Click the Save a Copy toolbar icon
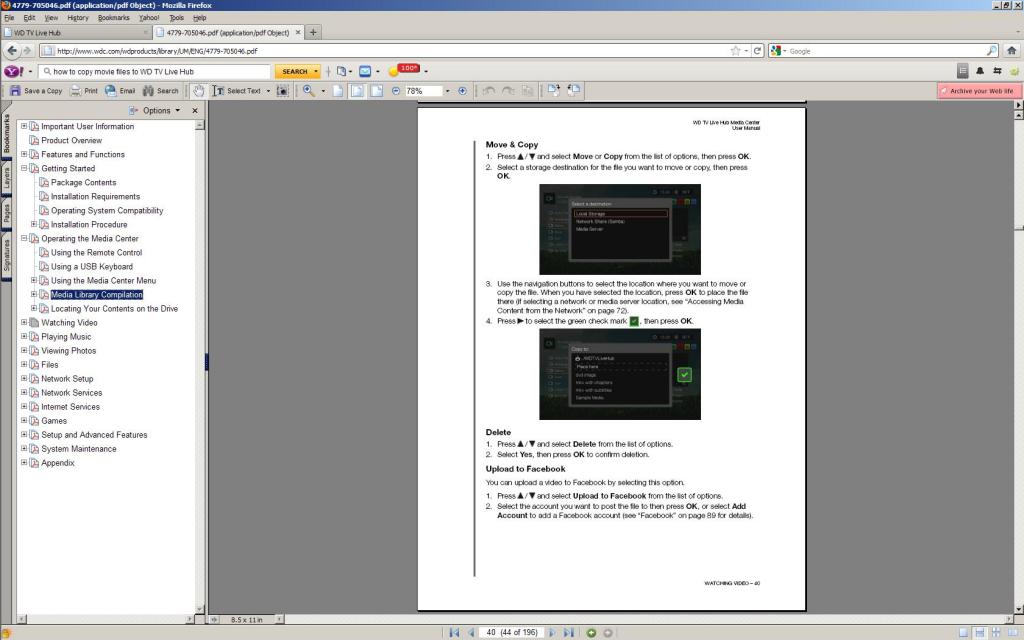 [36, 91]
